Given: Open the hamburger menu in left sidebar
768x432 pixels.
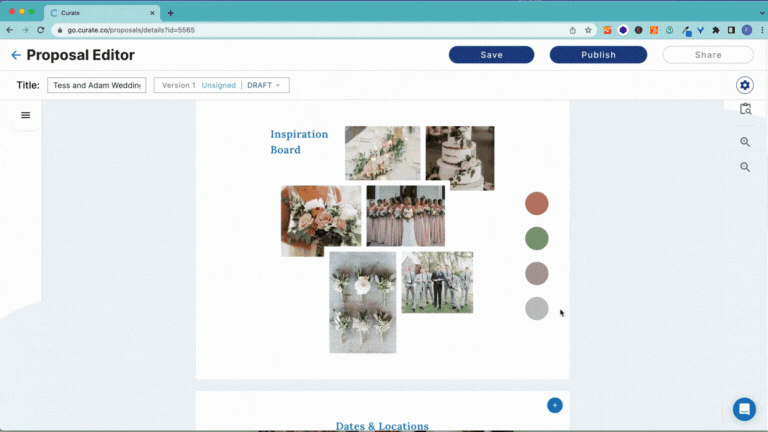Looking at the screenshot, I should (x=25, y=115).
